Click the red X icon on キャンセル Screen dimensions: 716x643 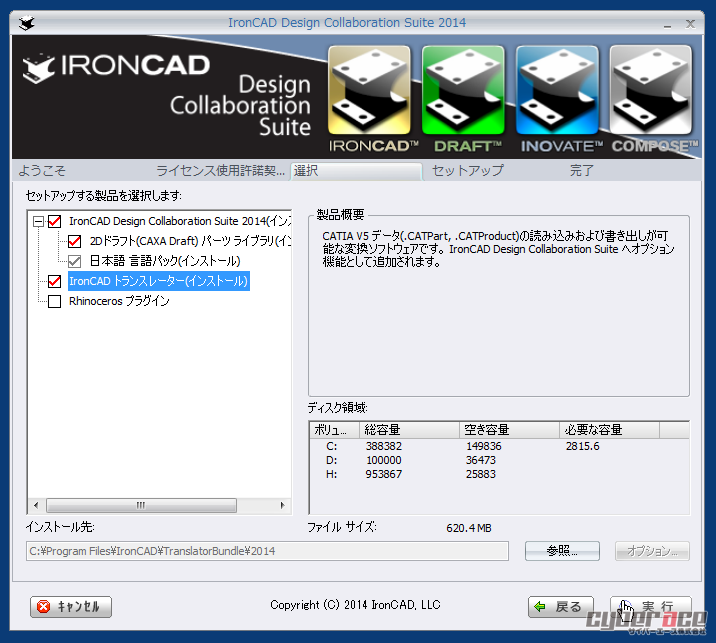[x=44, y=607]
